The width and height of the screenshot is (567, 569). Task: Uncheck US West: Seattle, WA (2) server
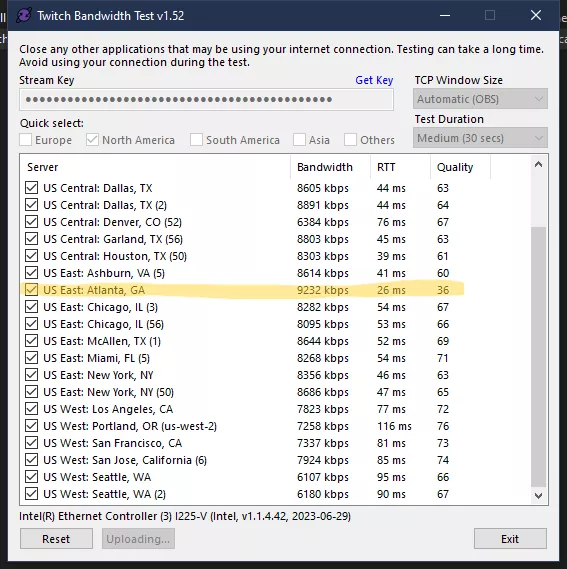pos(32,494)
